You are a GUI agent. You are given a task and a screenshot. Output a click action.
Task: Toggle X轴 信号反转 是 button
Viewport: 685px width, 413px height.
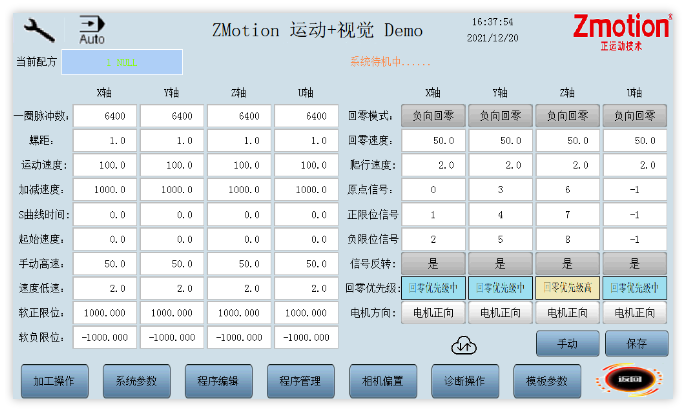click(433, 264)
